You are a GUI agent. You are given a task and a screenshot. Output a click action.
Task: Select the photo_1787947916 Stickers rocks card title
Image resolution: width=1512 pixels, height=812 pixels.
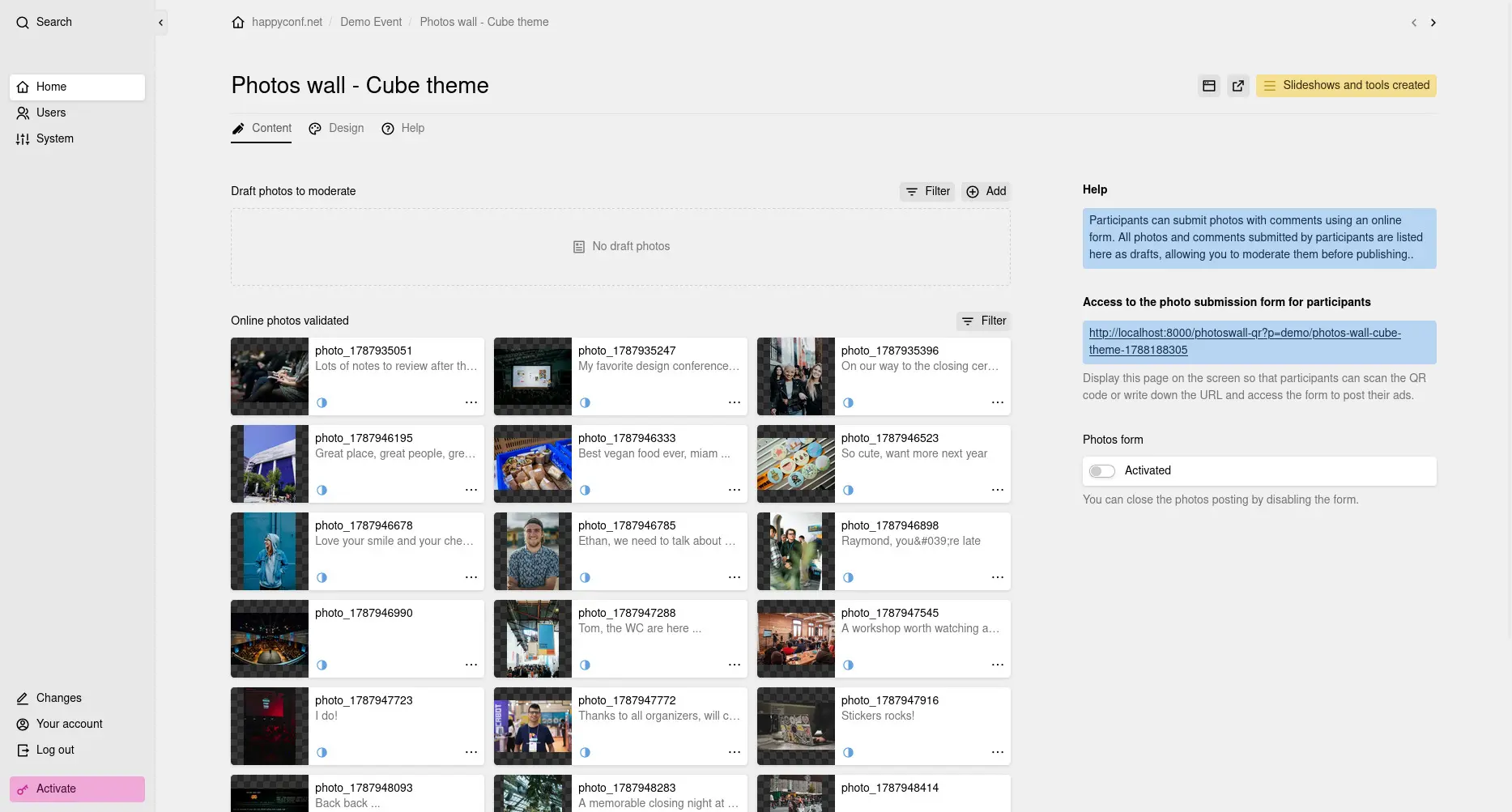(890, 701)
